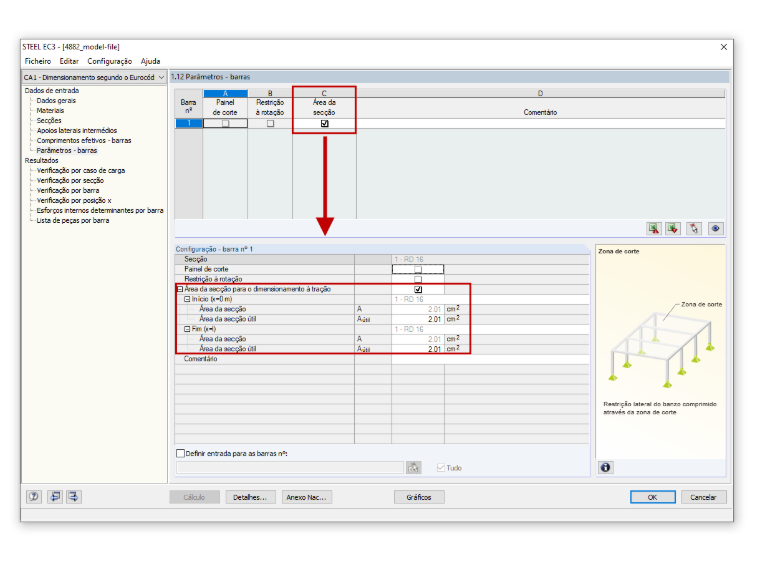
Task: Click the Detalhes... button
Action: 250,497
